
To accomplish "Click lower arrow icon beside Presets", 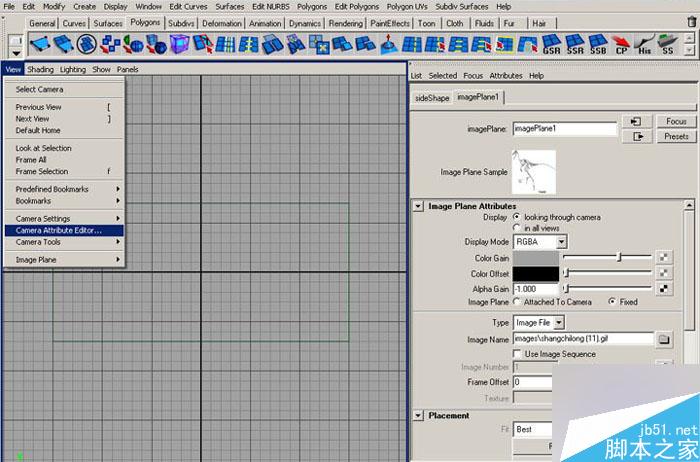I will [x=637, y=136].
